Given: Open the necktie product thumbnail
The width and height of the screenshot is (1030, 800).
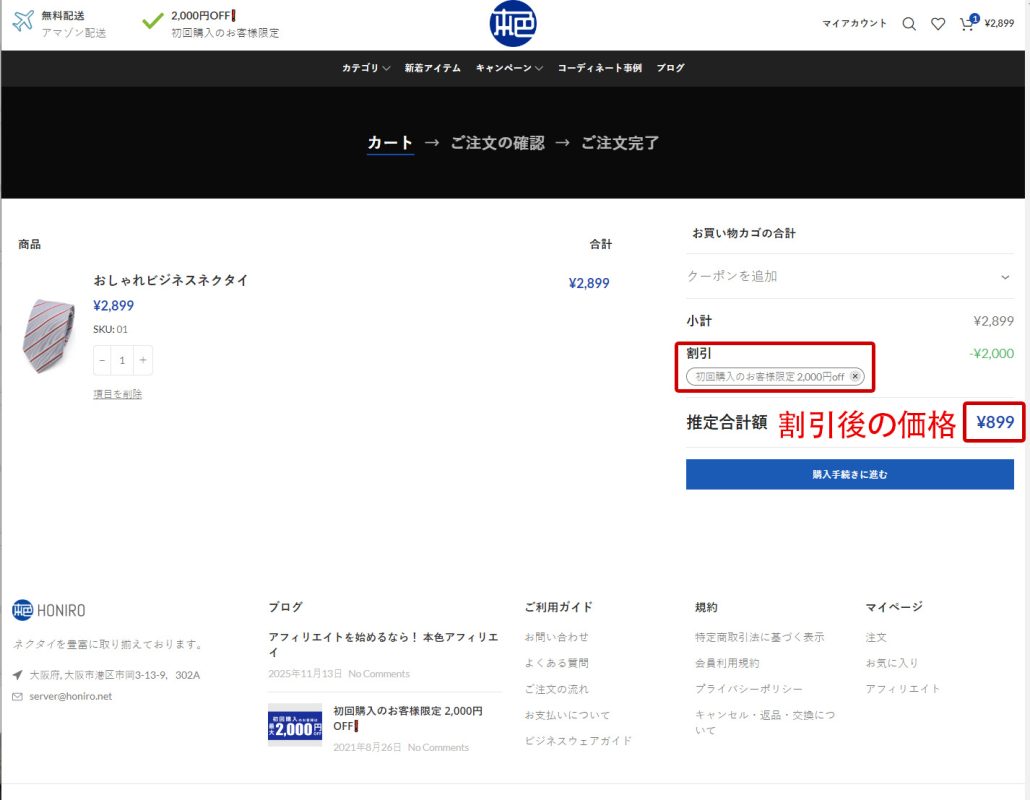Looking at the screenshot, I should pos(47,335).
